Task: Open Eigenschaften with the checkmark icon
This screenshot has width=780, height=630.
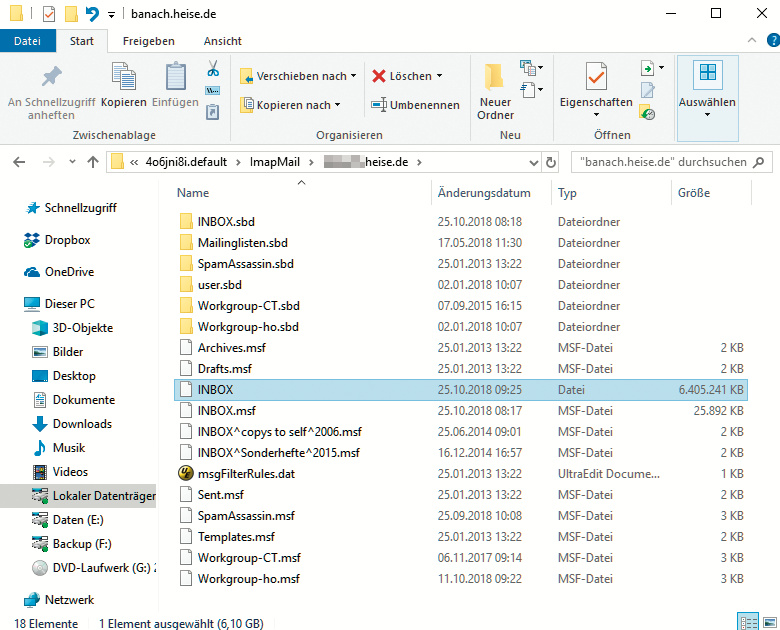Action: (596, 76)
